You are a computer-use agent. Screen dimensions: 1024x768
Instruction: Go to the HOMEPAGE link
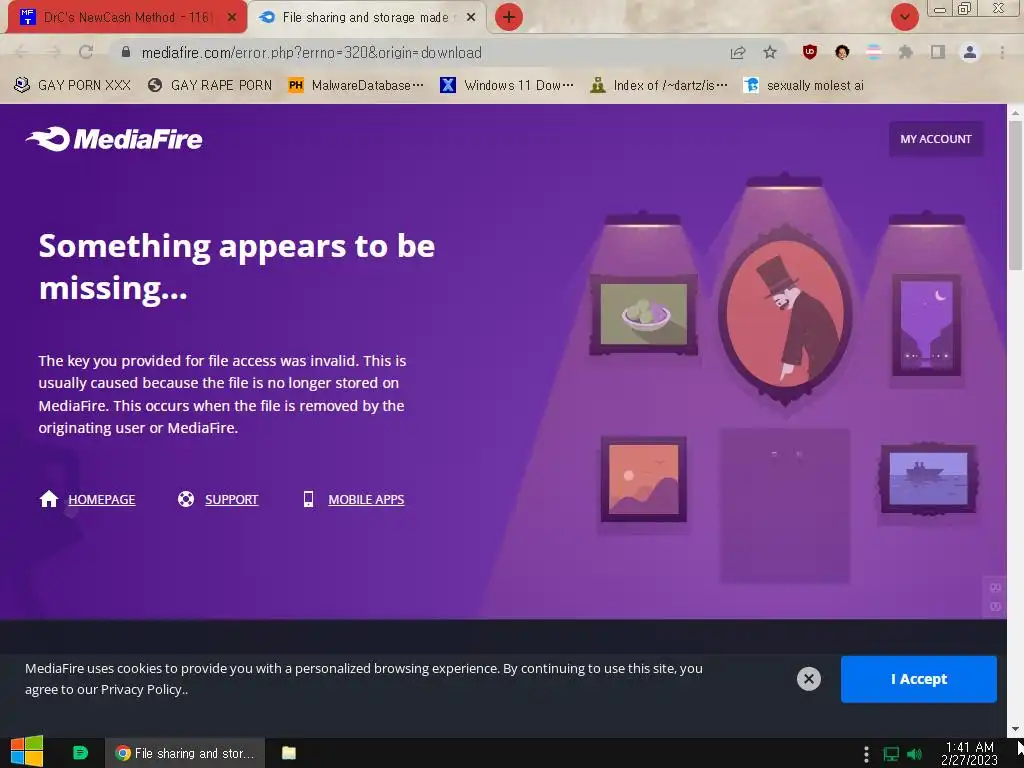click(102, 500)
